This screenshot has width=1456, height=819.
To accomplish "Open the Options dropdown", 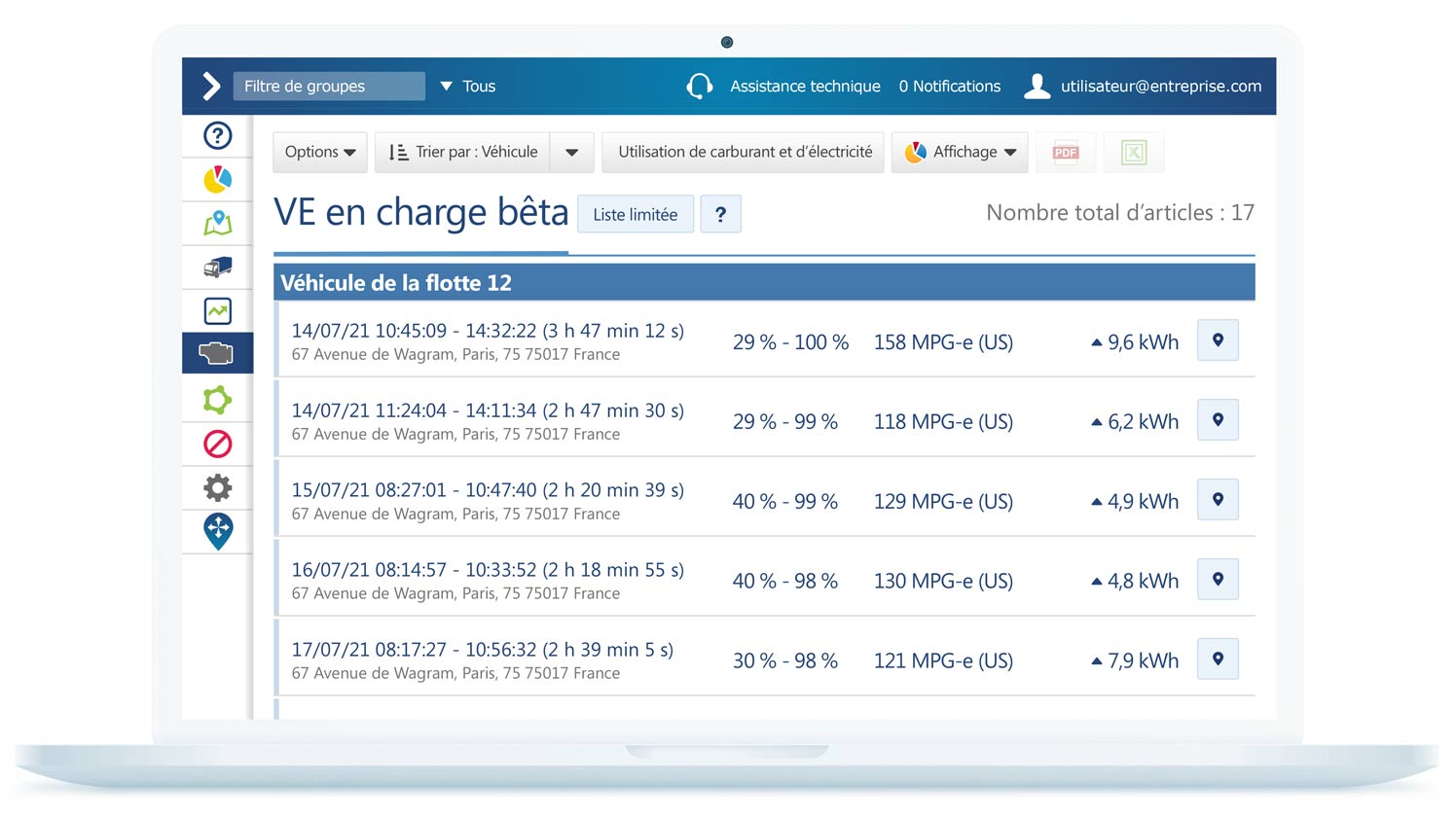I will [x=320, y=153].
